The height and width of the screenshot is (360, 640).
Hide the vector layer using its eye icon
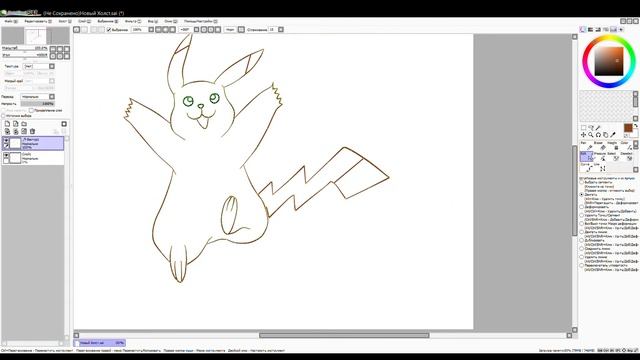point(6,140)
